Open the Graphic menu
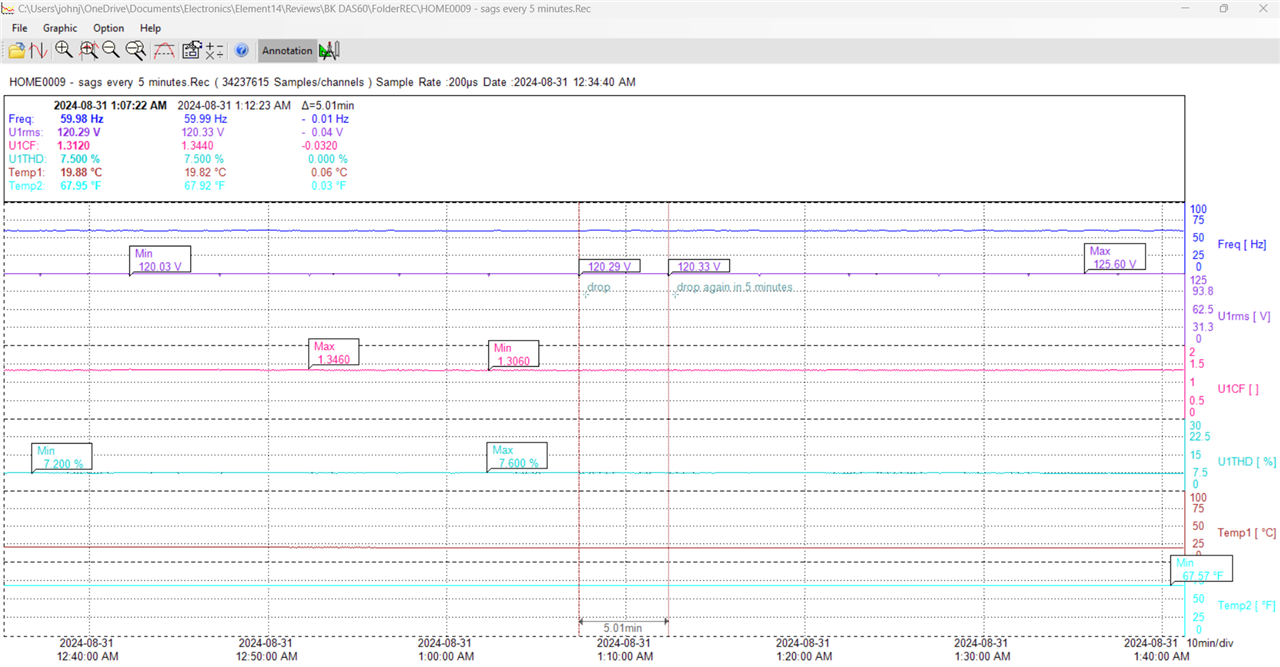 (x=60, y=28)
